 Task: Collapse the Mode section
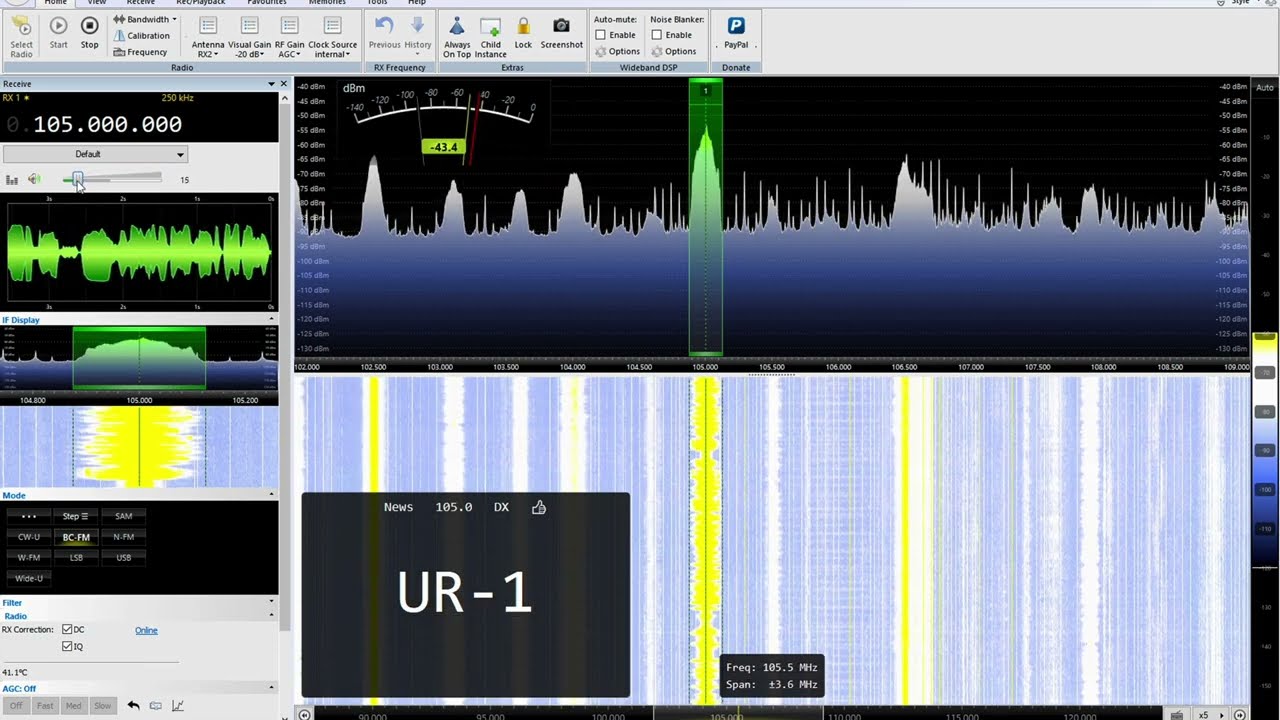(271, 495)
